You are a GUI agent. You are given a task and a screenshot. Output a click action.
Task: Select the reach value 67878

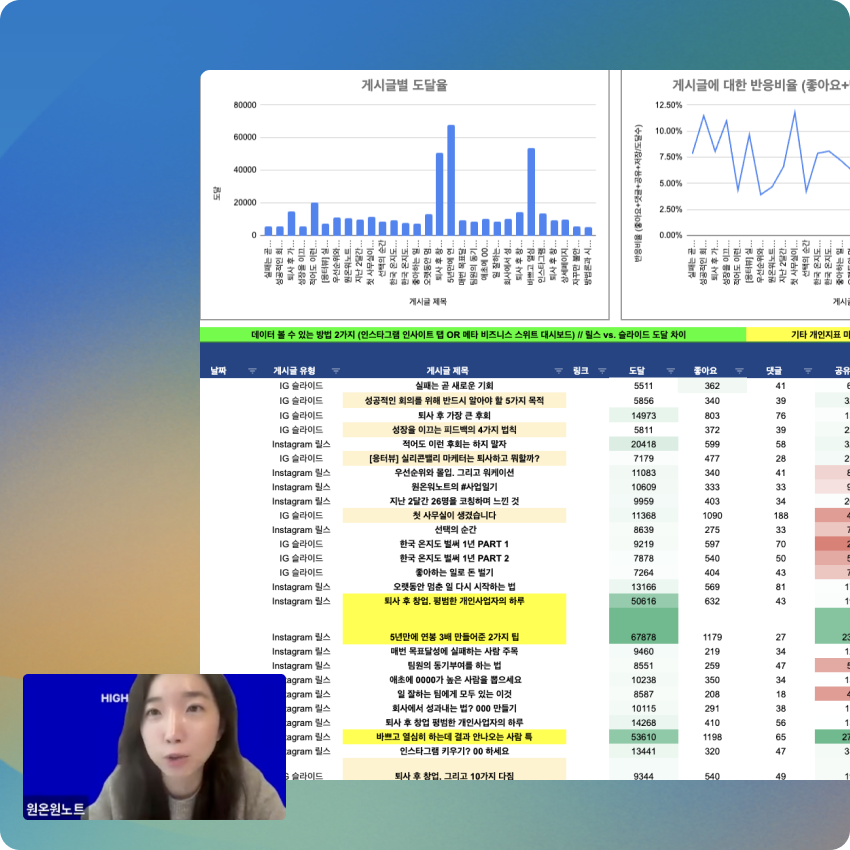click(643, 626)
